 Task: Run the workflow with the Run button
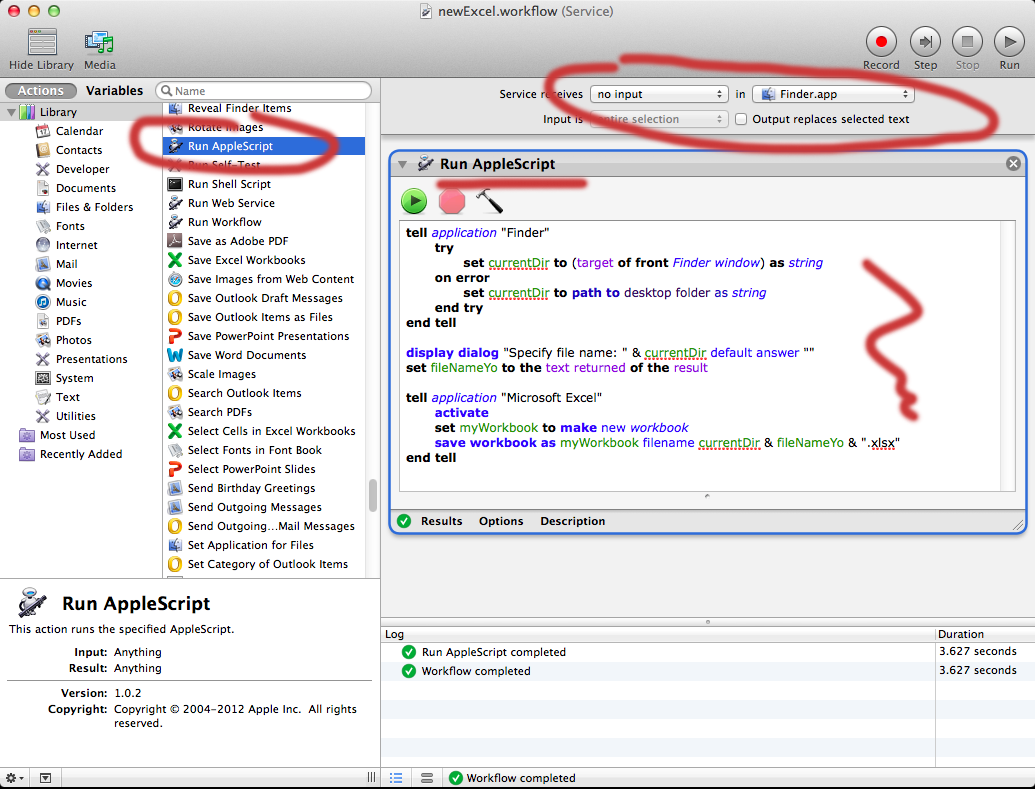tap(1009, 42)
